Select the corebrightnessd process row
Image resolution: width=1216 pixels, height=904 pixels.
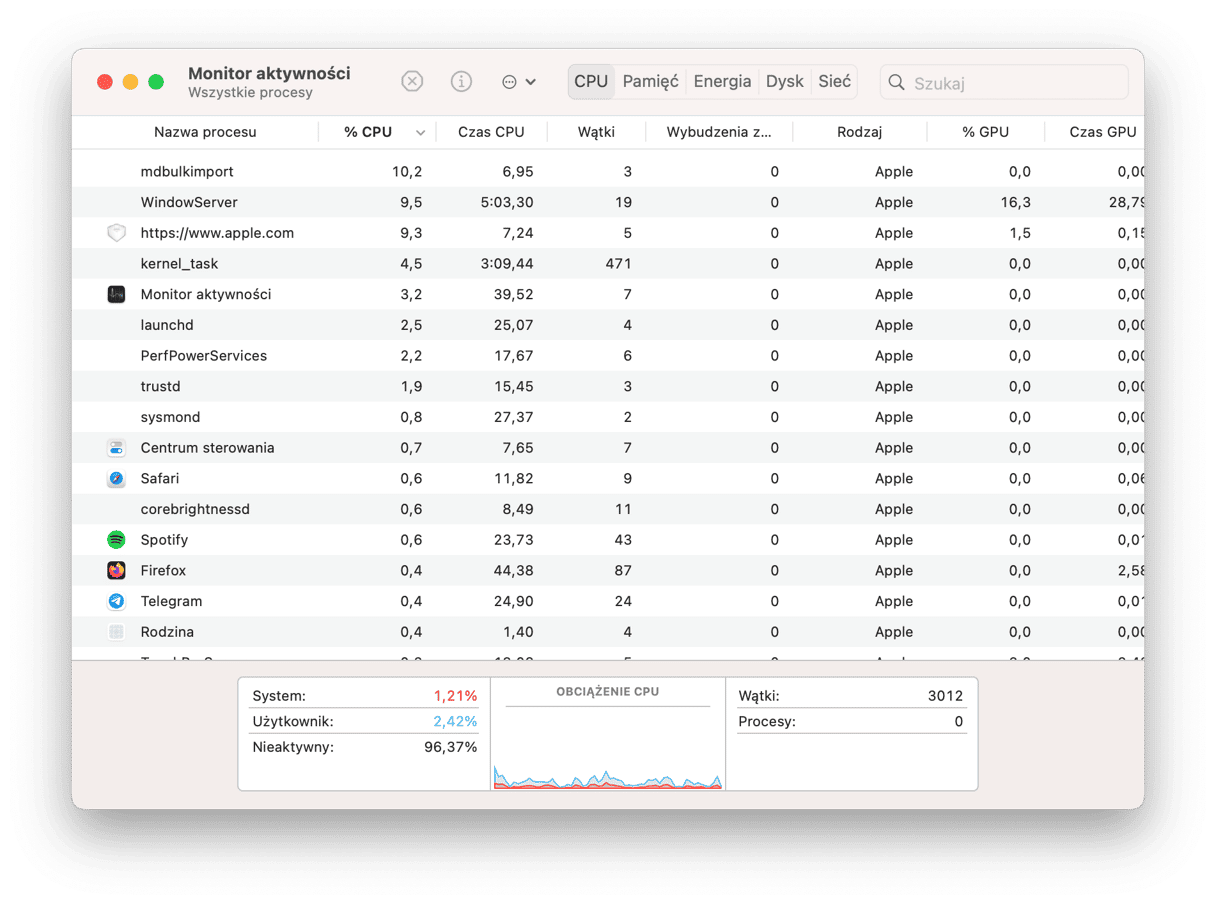(608, 509)
